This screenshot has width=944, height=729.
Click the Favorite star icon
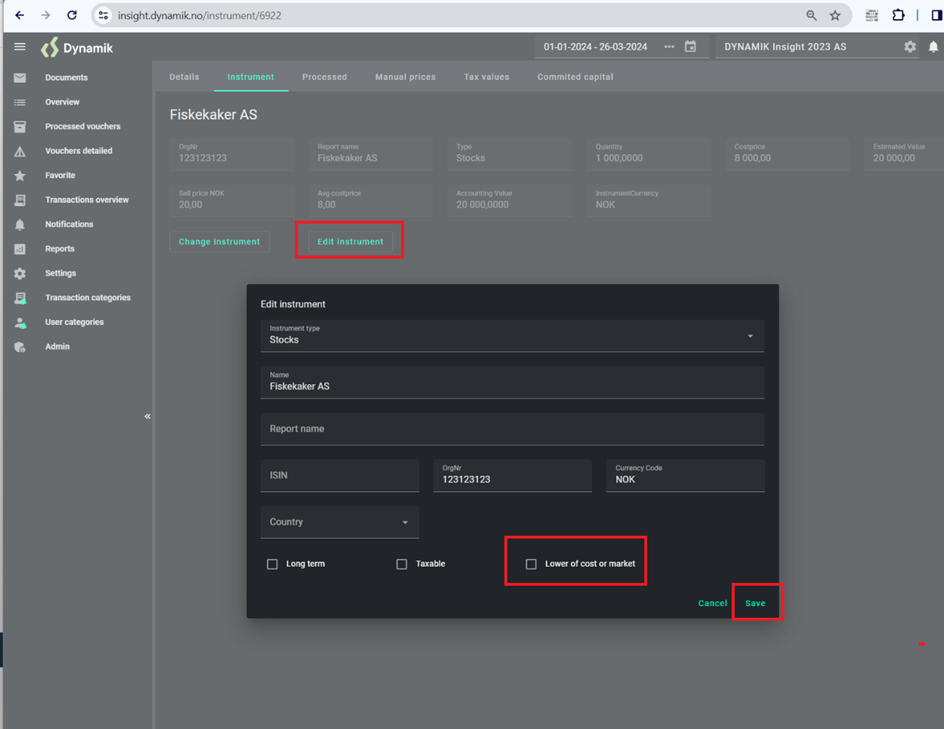19,176
